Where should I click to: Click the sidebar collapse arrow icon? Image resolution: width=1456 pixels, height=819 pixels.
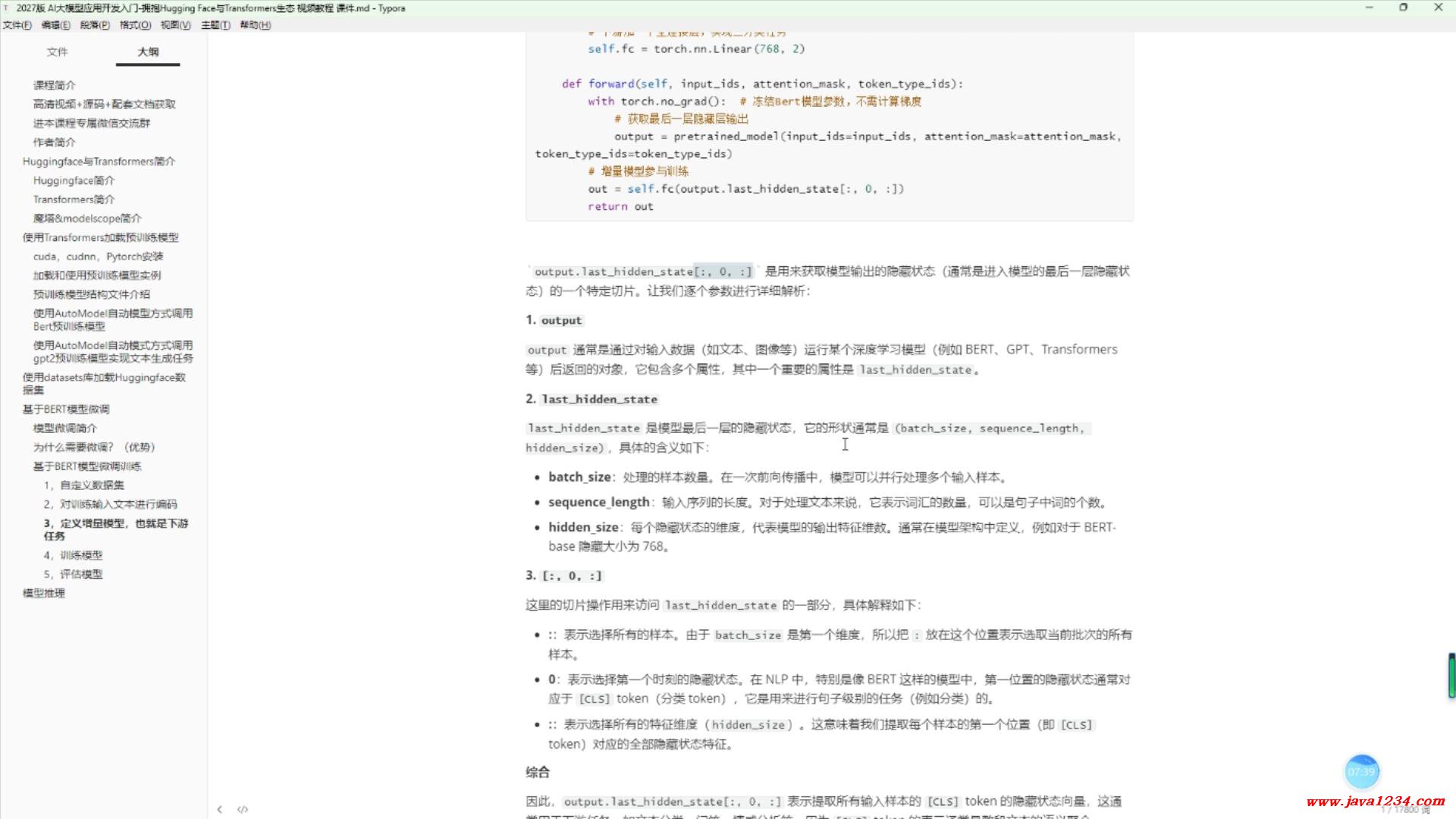click(x=219, y=809)
